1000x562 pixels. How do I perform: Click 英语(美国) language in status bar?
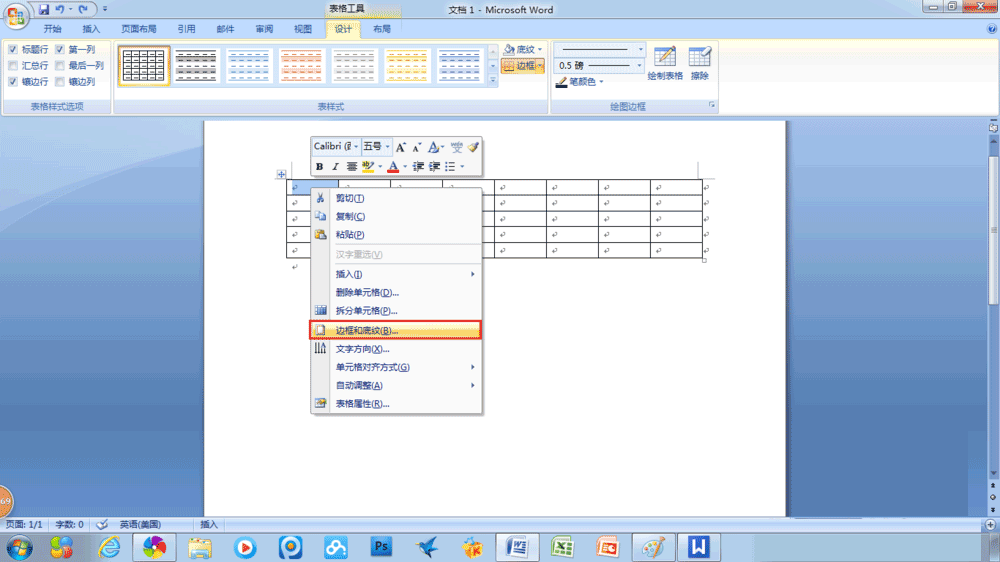140,524
